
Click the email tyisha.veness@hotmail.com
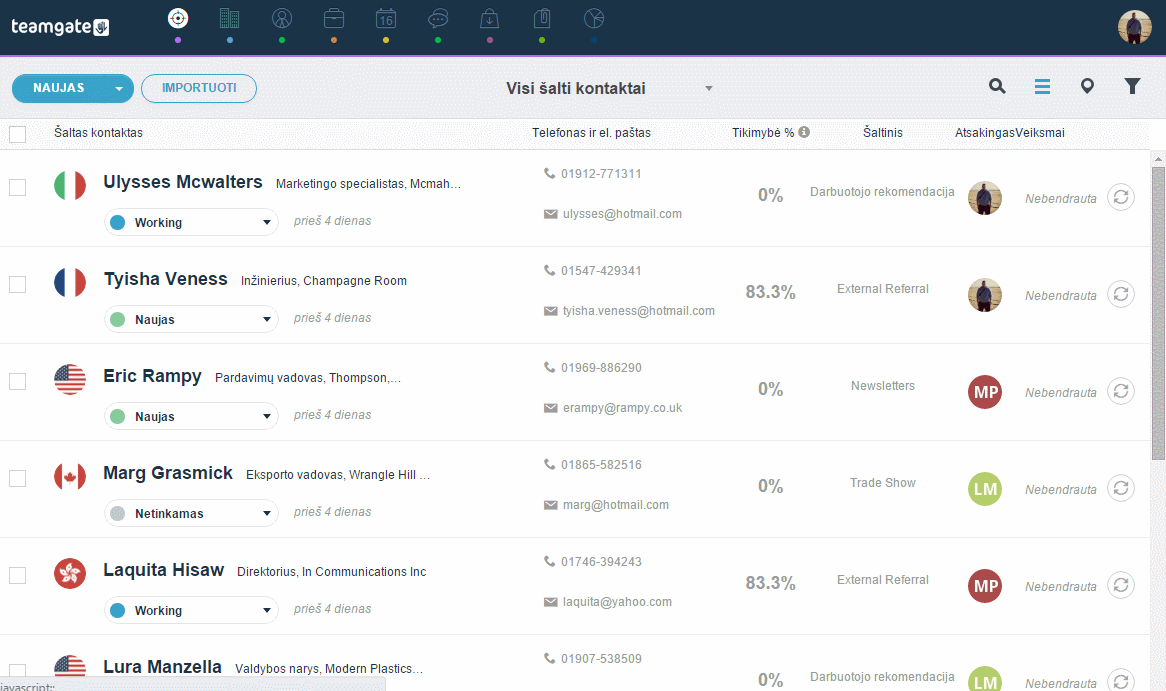tap(639, 311)
